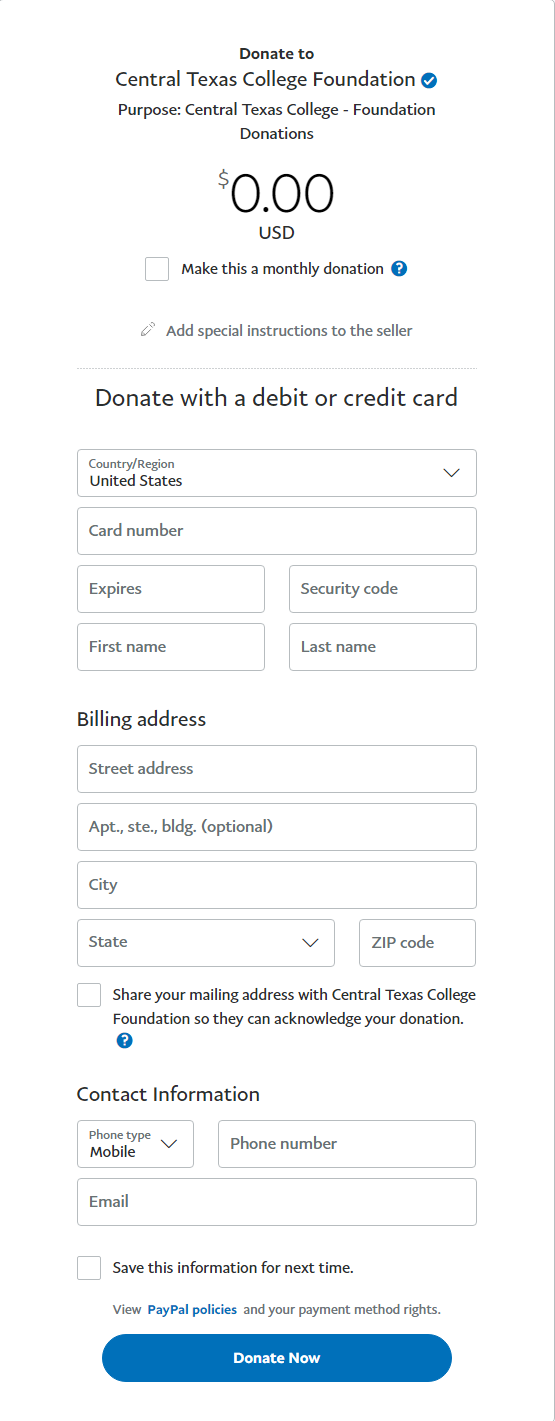555x1421 pixels.
Task: Open the PayPal policies link
Action: (x=192, y=1309)
